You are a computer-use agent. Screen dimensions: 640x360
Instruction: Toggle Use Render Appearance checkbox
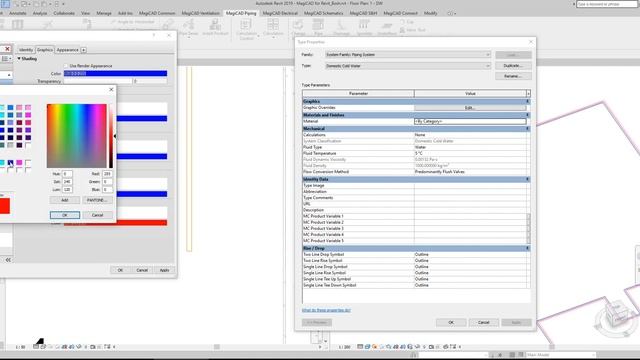click(66, 66)
